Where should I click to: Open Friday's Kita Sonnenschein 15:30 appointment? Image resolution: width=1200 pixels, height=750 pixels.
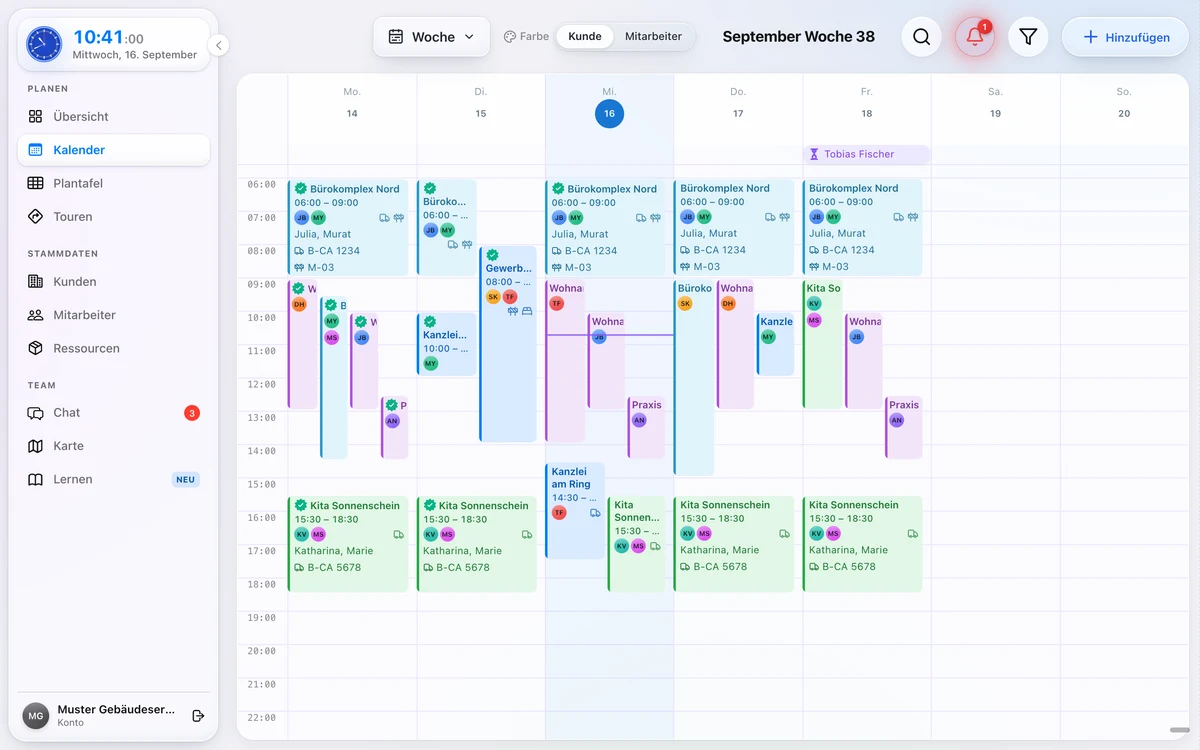click(863, 544)
